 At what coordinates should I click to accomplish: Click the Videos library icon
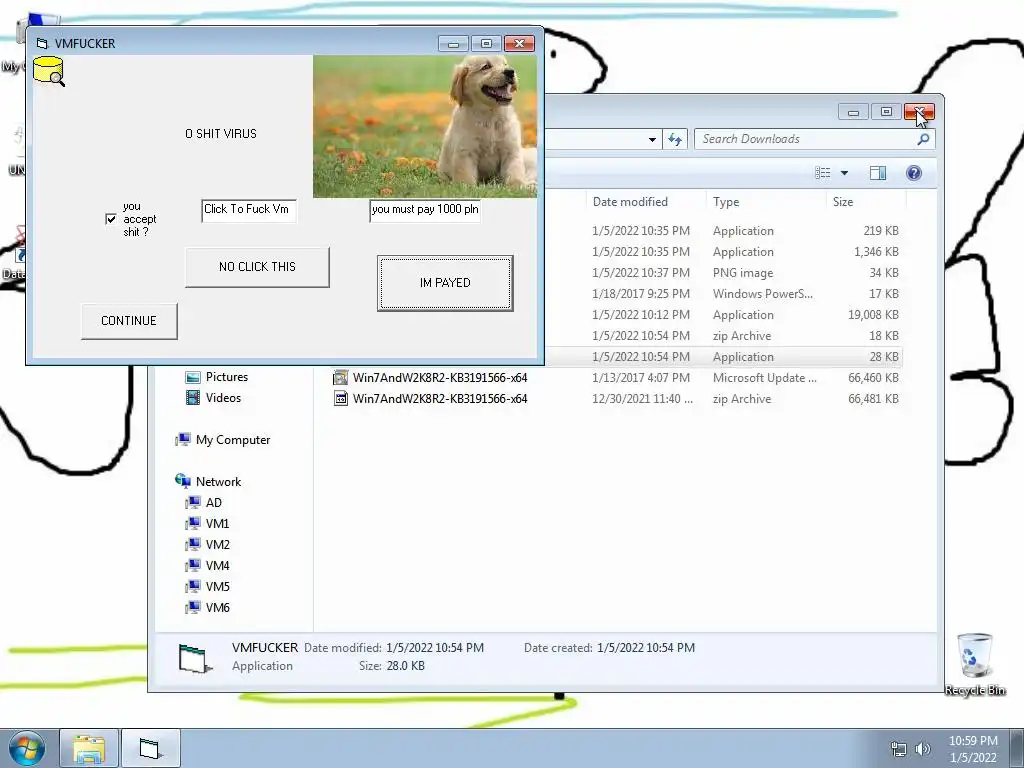click(193, 398)
